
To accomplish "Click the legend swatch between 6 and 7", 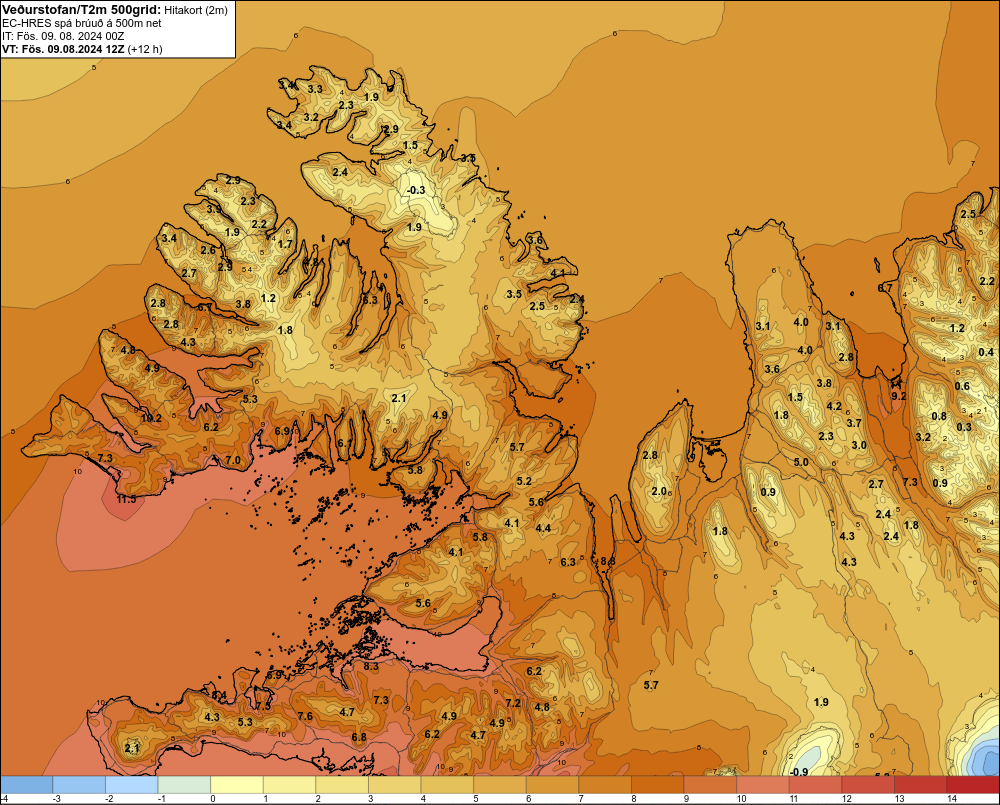I will (x=553, y=785).
